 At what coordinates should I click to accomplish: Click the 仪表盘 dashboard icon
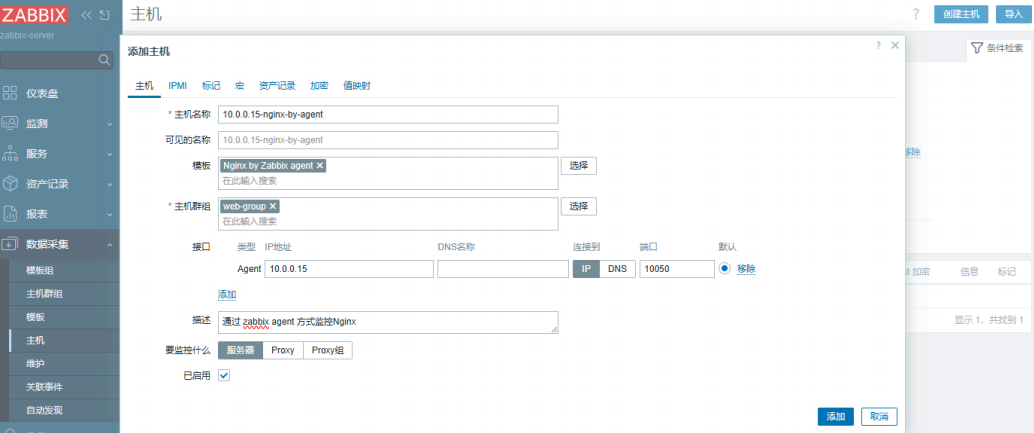pos(10,93)
